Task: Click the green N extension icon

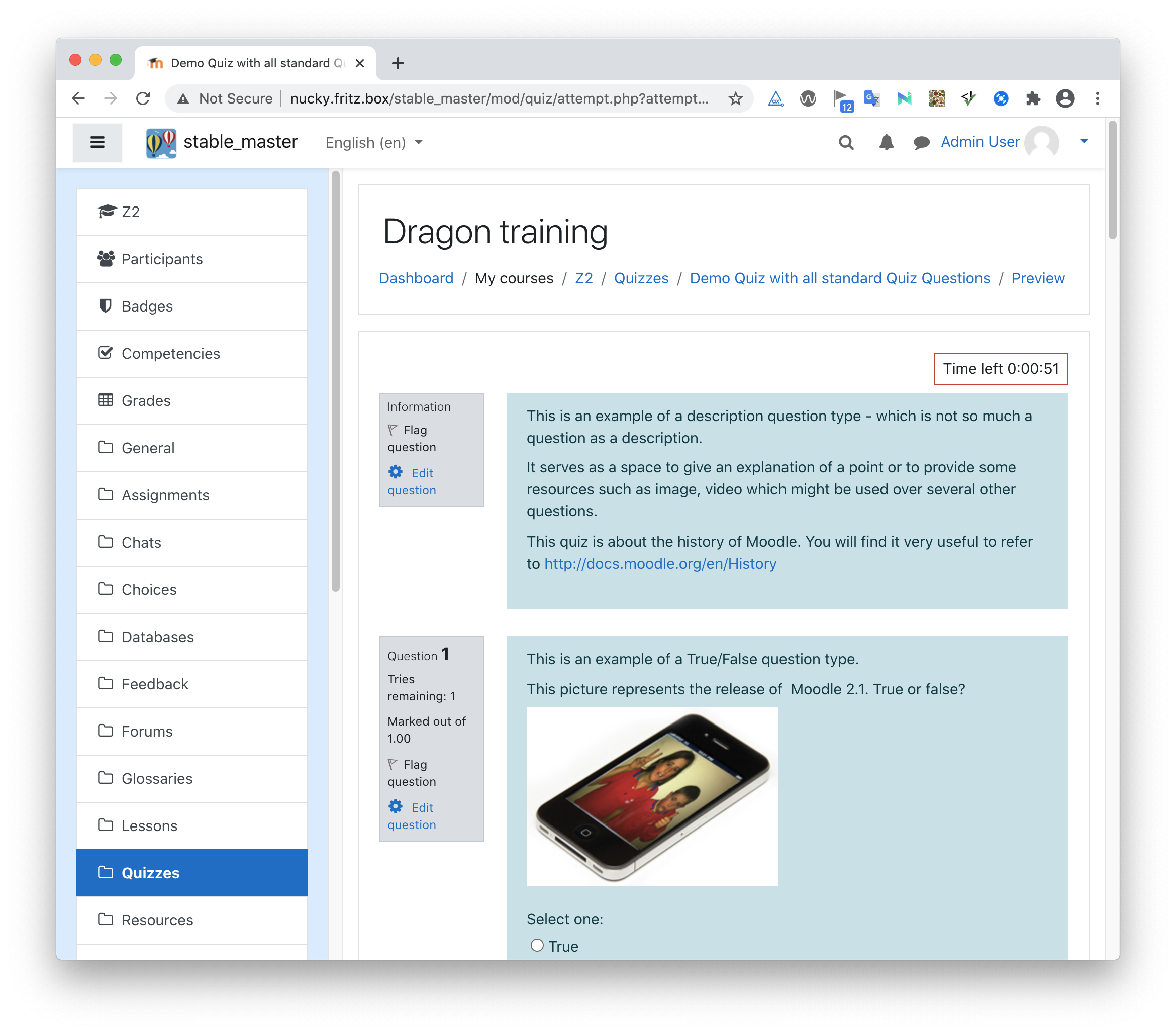Action: [x=904, y=98]
